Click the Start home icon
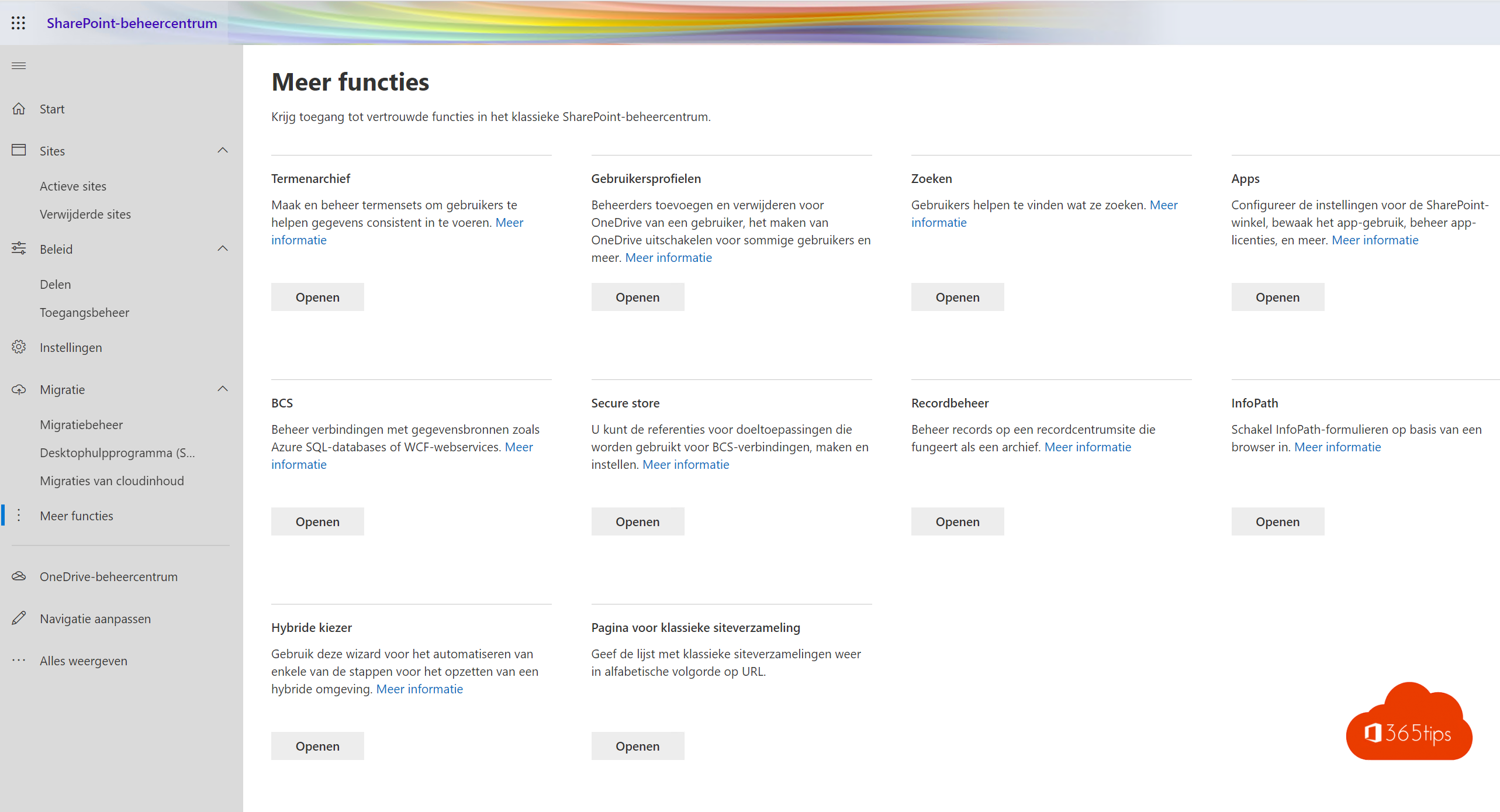This screenshot has height=812, width=1500. pos(19,109)
